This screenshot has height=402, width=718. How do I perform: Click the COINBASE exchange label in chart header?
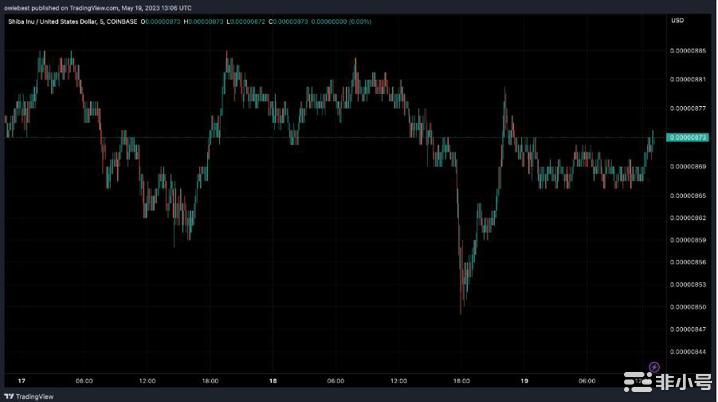pos(122,19)
